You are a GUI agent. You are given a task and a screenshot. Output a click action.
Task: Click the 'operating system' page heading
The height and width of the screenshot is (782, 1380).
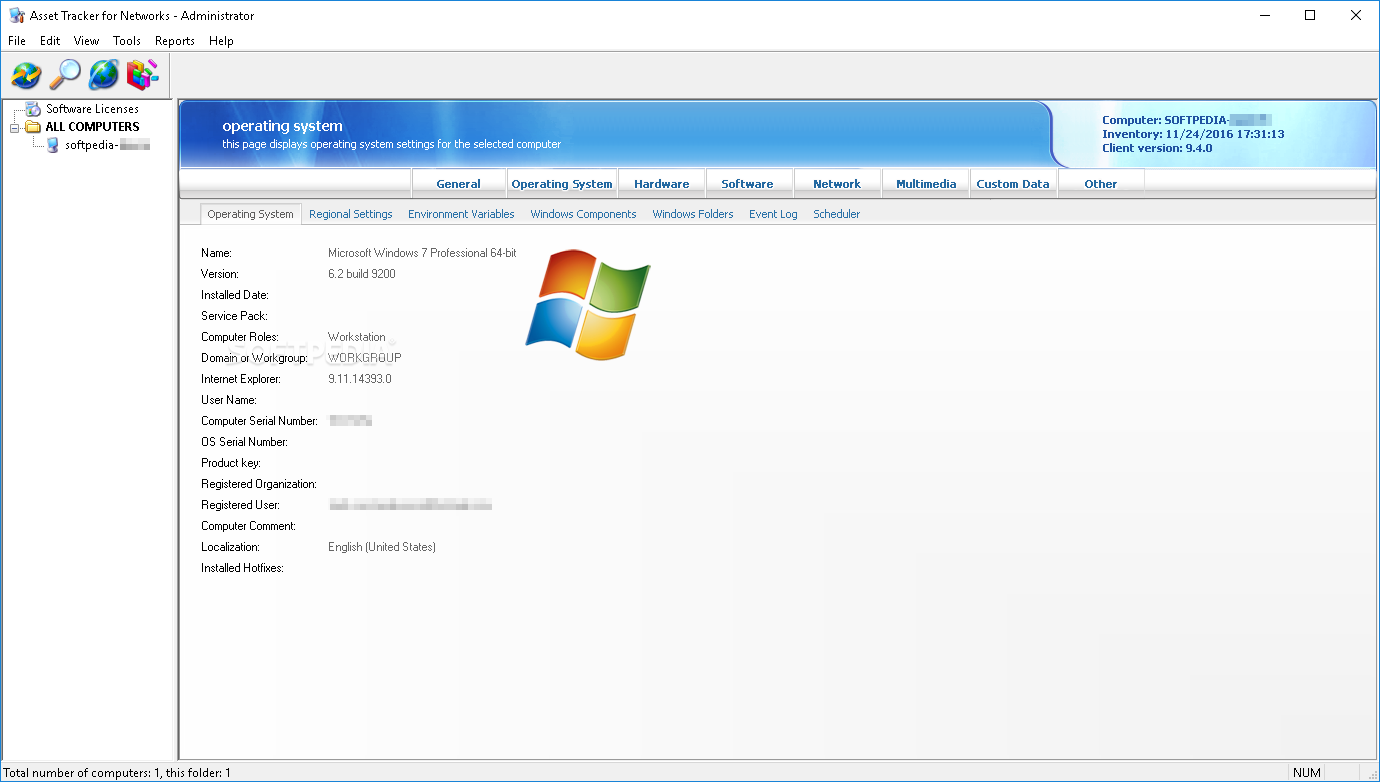[283, 126]
